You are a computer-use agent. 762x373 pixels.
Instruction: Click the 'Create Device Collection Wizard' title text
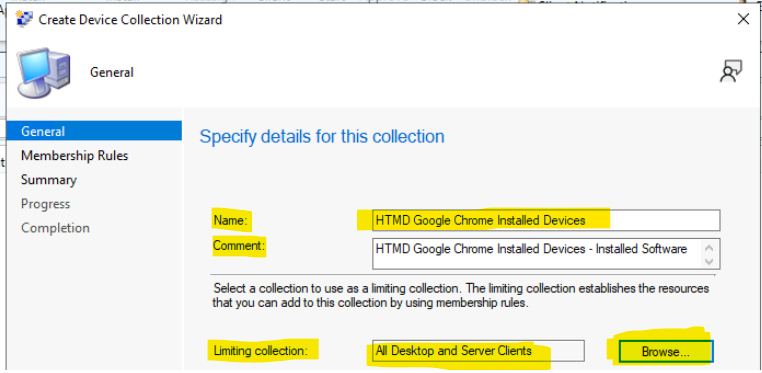coord(130,19)
